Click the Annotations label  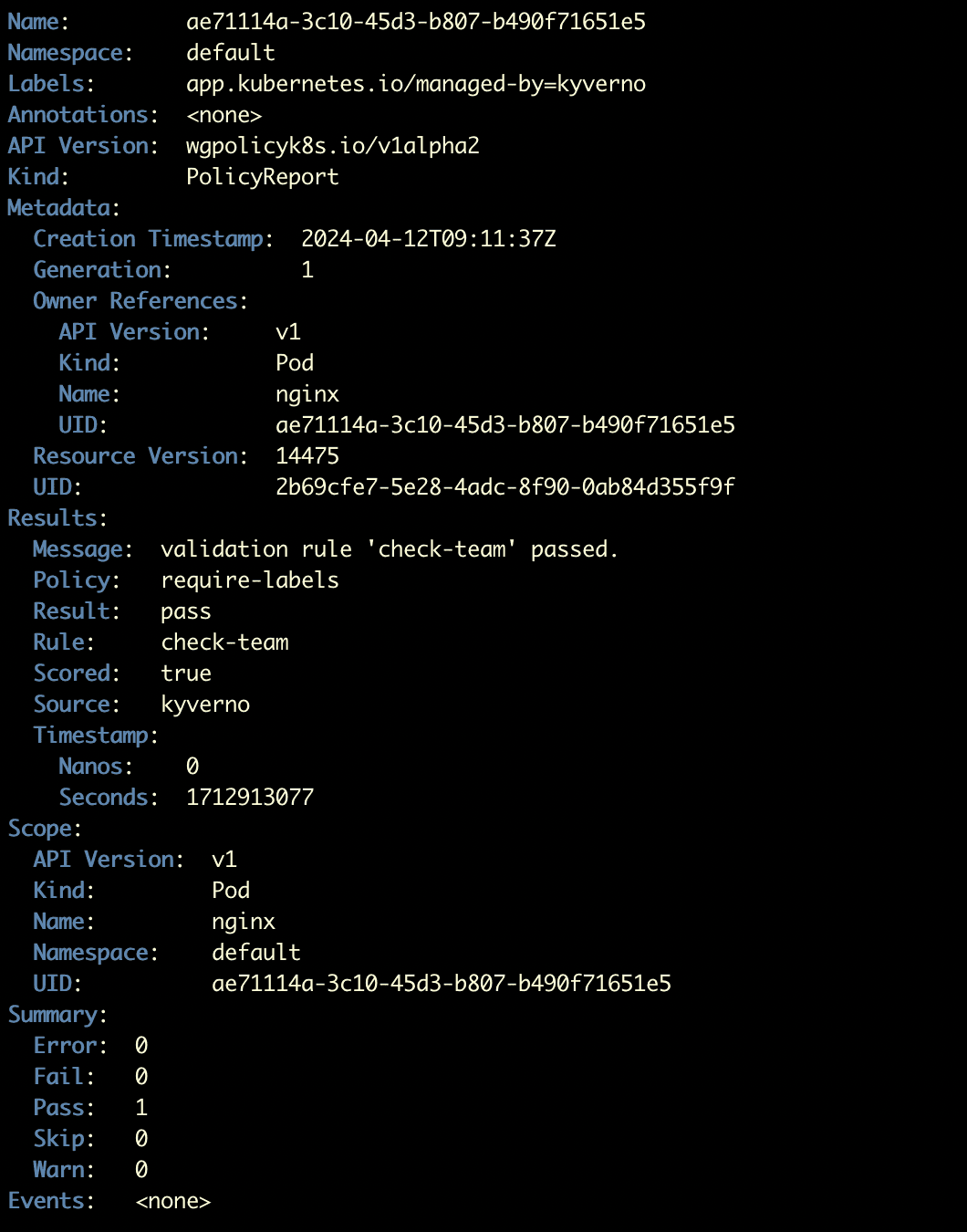82,115
